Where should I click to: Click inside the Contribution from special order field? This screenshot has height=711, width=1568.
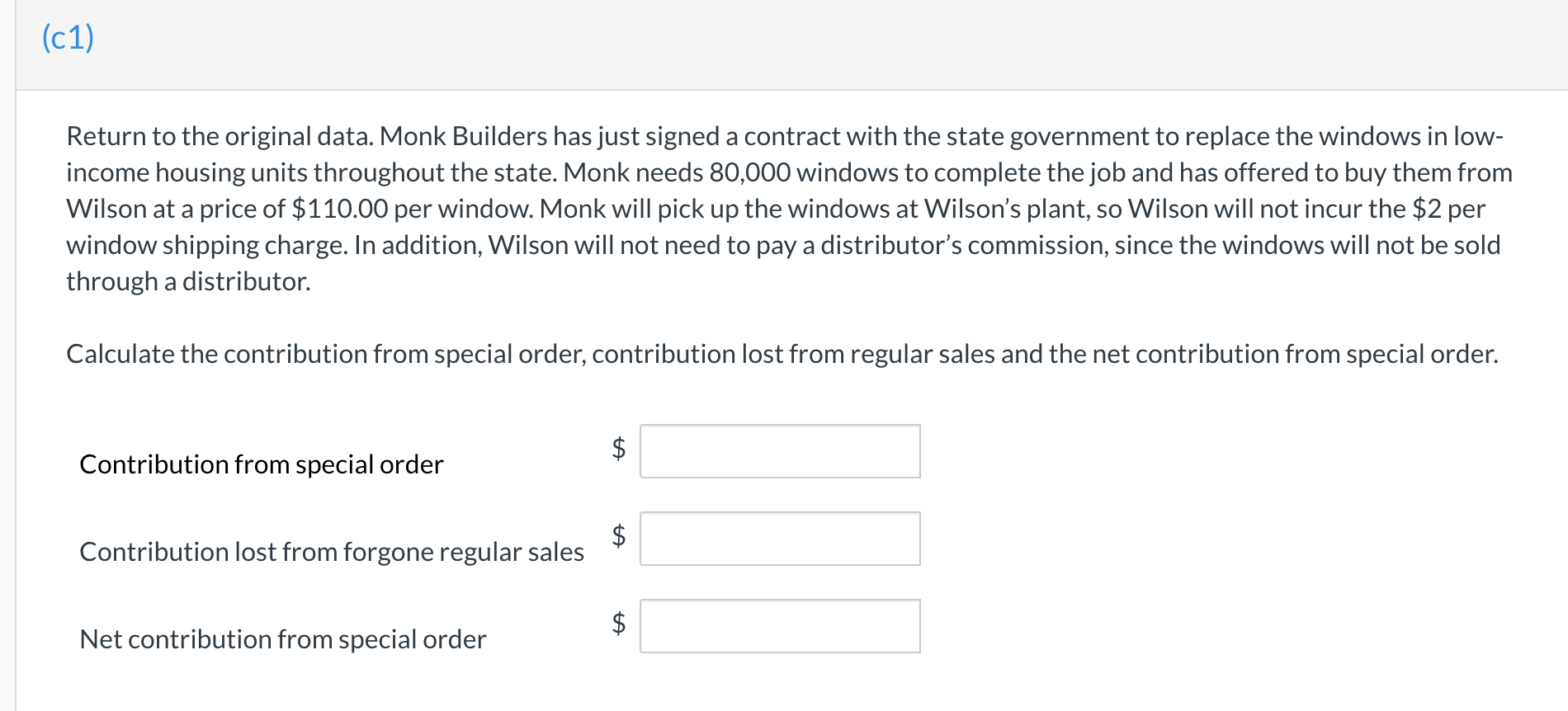[x=779, y=451]
